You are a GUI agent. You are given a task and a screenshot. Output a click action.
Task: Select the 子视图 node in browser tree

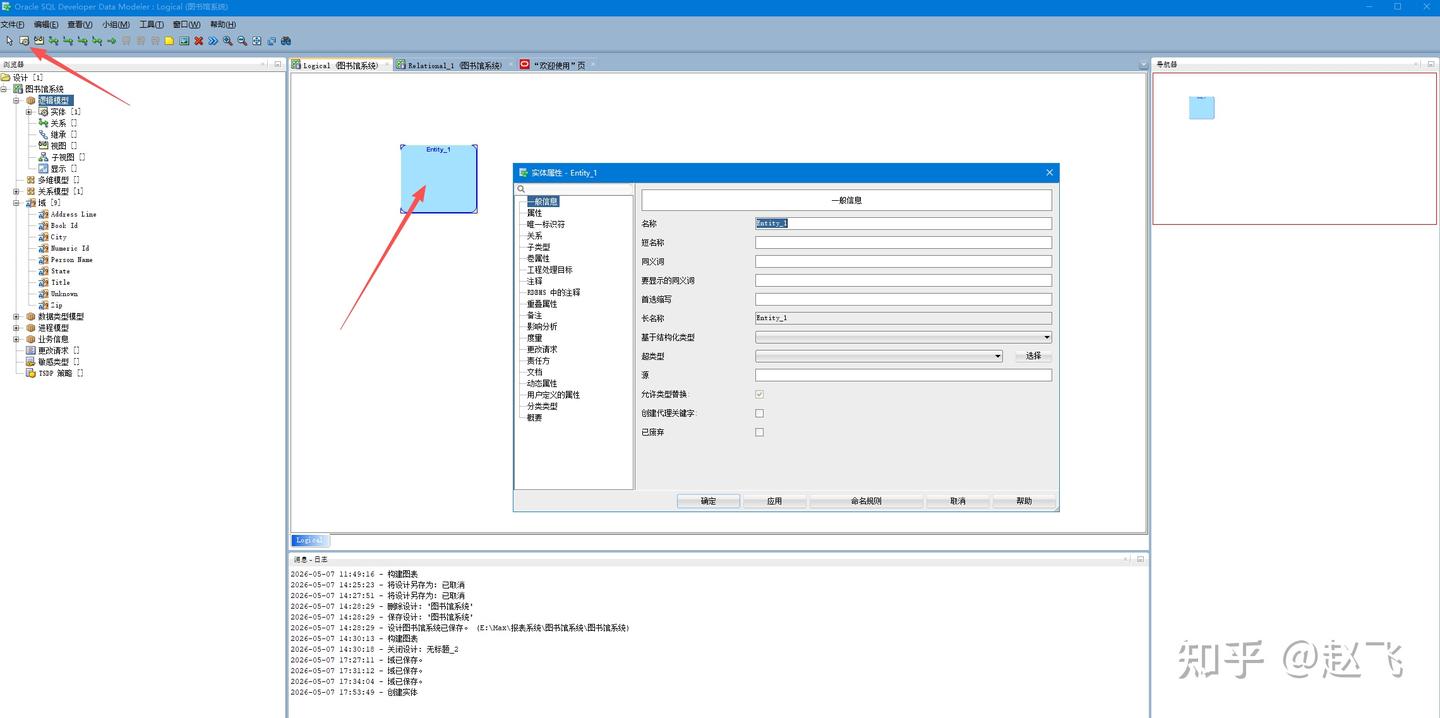click(x=63, y=157)
